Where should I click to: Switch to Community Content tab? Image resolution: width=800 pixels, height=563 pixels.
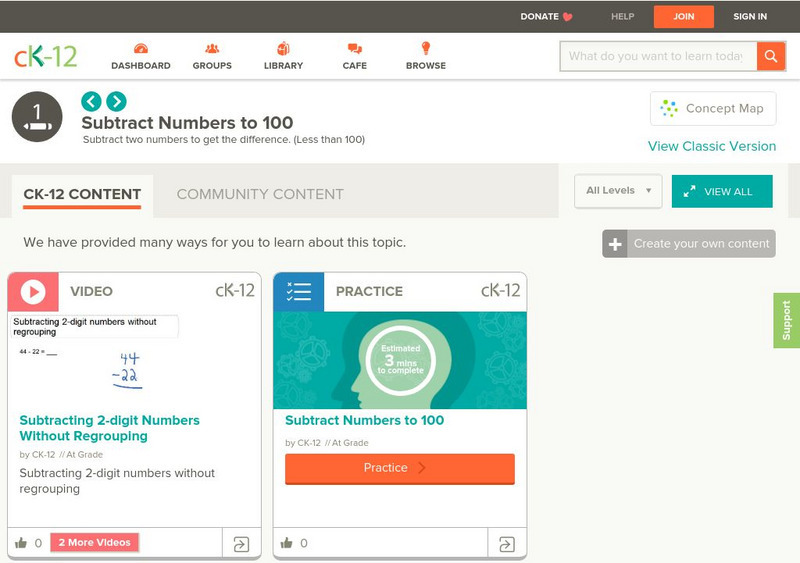[x=260, y=194]
